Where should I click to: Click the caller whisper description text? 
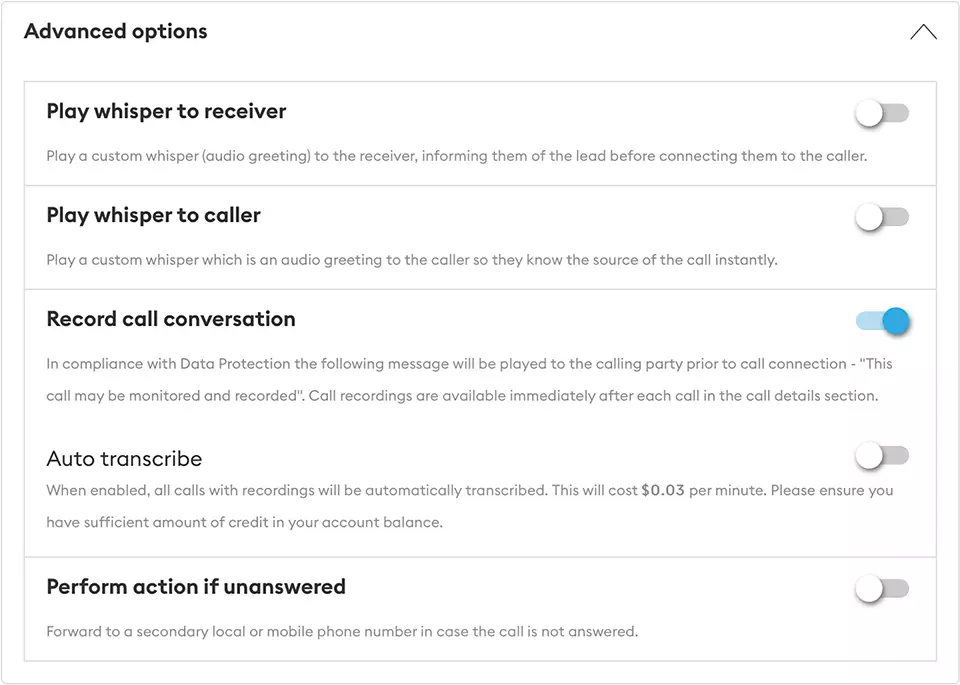pos(411,260)
